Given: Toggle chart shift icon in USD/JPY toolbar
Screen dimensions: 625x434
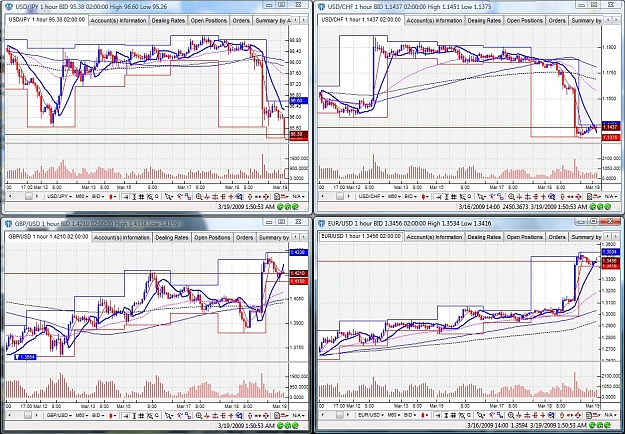Looking at the screenshot, I should (x=126, y=196).
